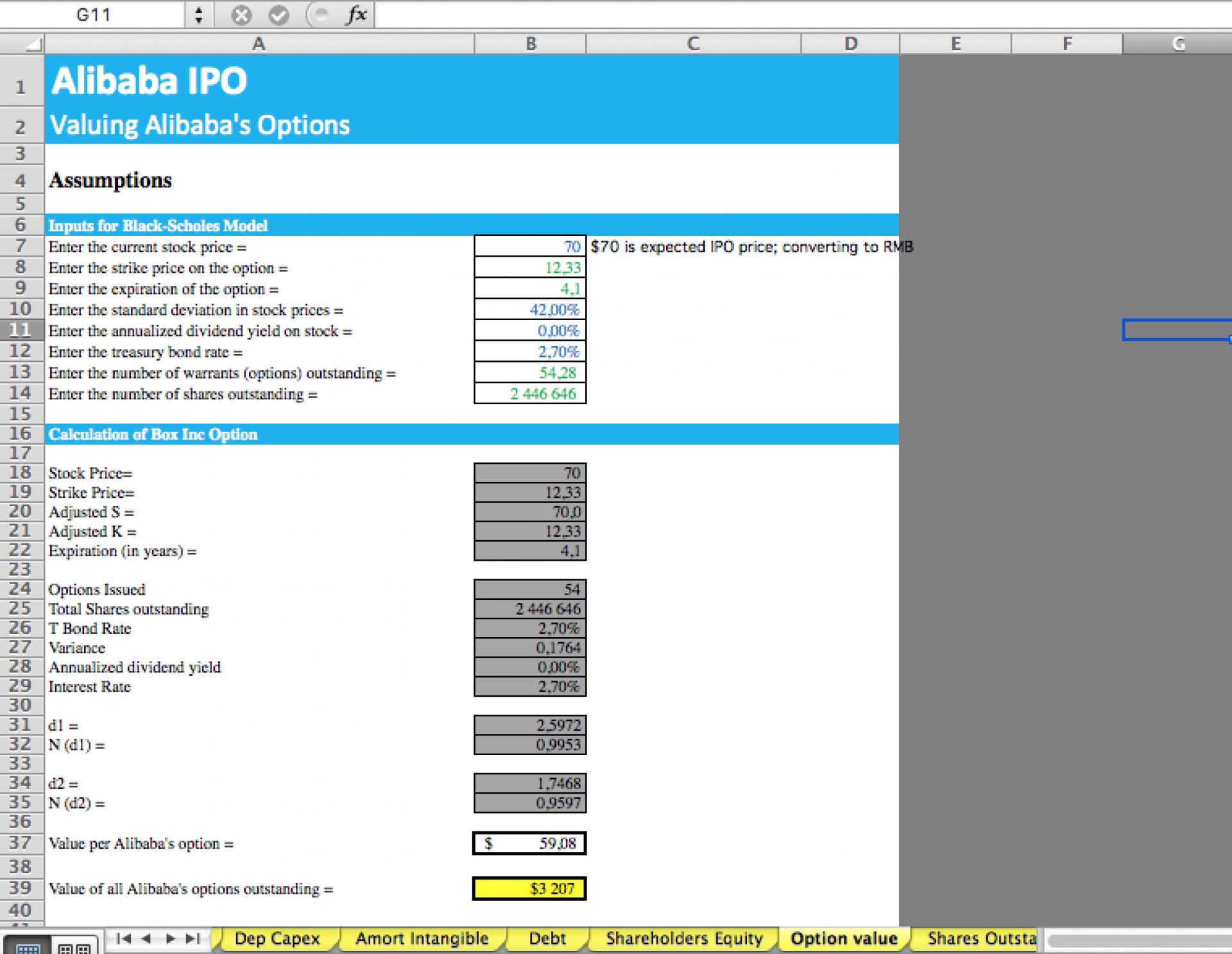Select treasury bond rate input in row 12

tap(530, 352)
